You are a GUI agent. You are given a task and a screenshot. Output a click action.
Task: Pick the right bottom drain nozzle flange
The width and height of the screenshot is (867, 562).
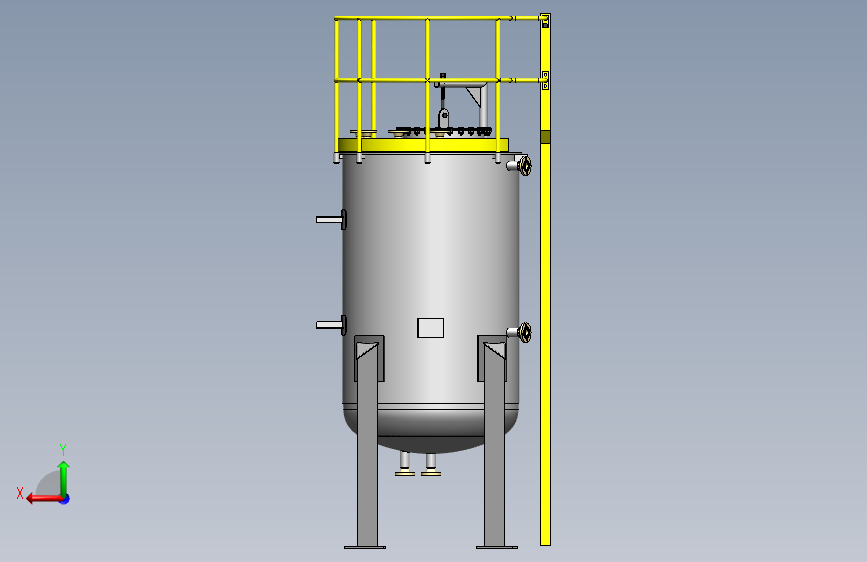[x=431, y=472]
